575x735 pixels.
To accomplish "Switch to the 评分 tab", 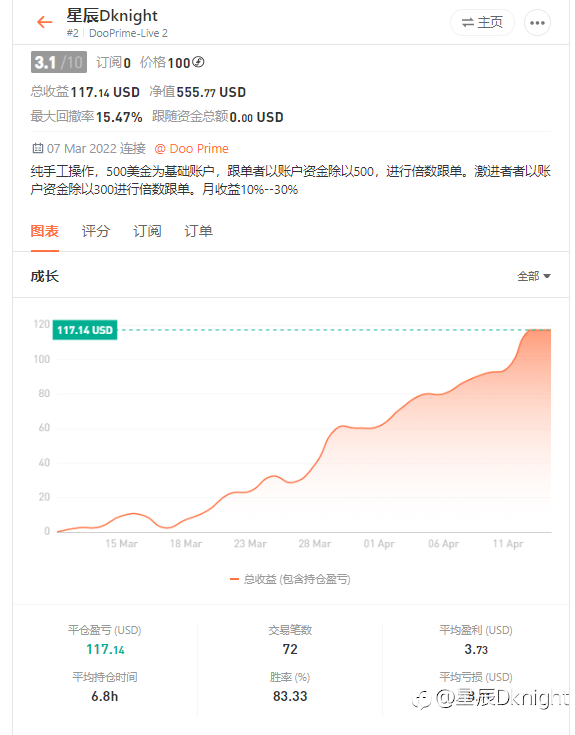I will (96, 231).
